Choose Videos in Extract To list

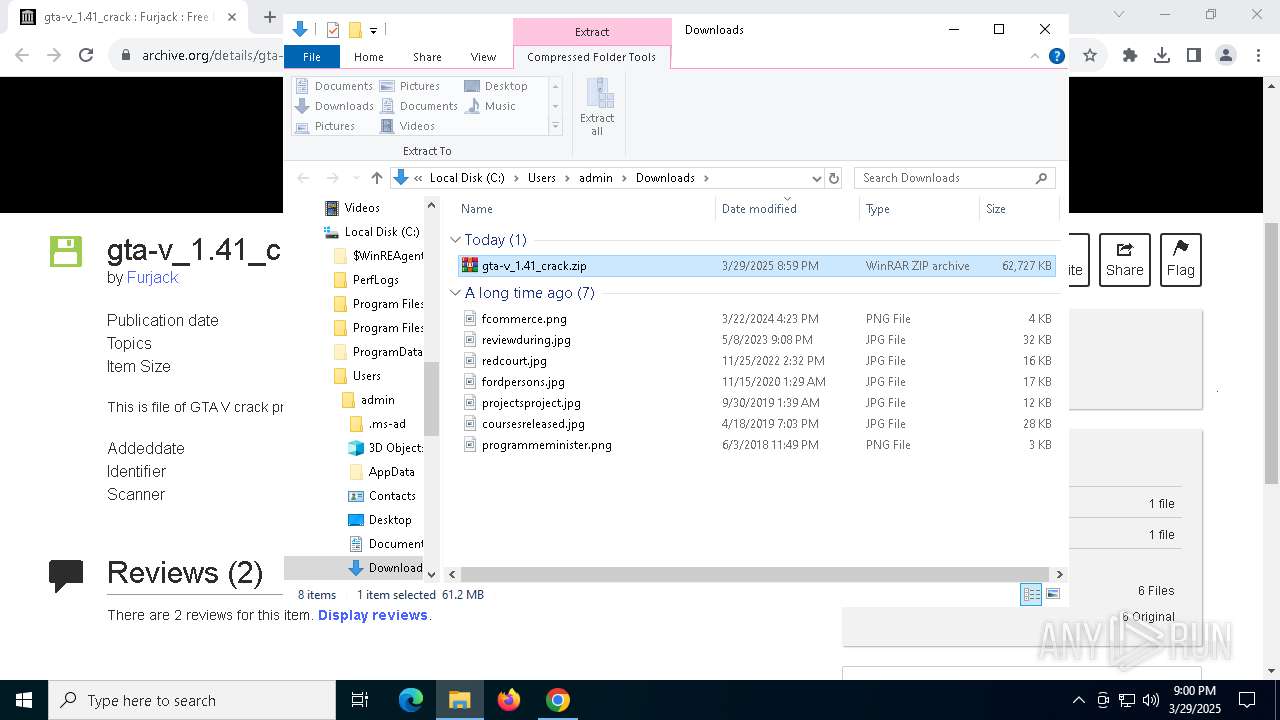tap(407, 126)
